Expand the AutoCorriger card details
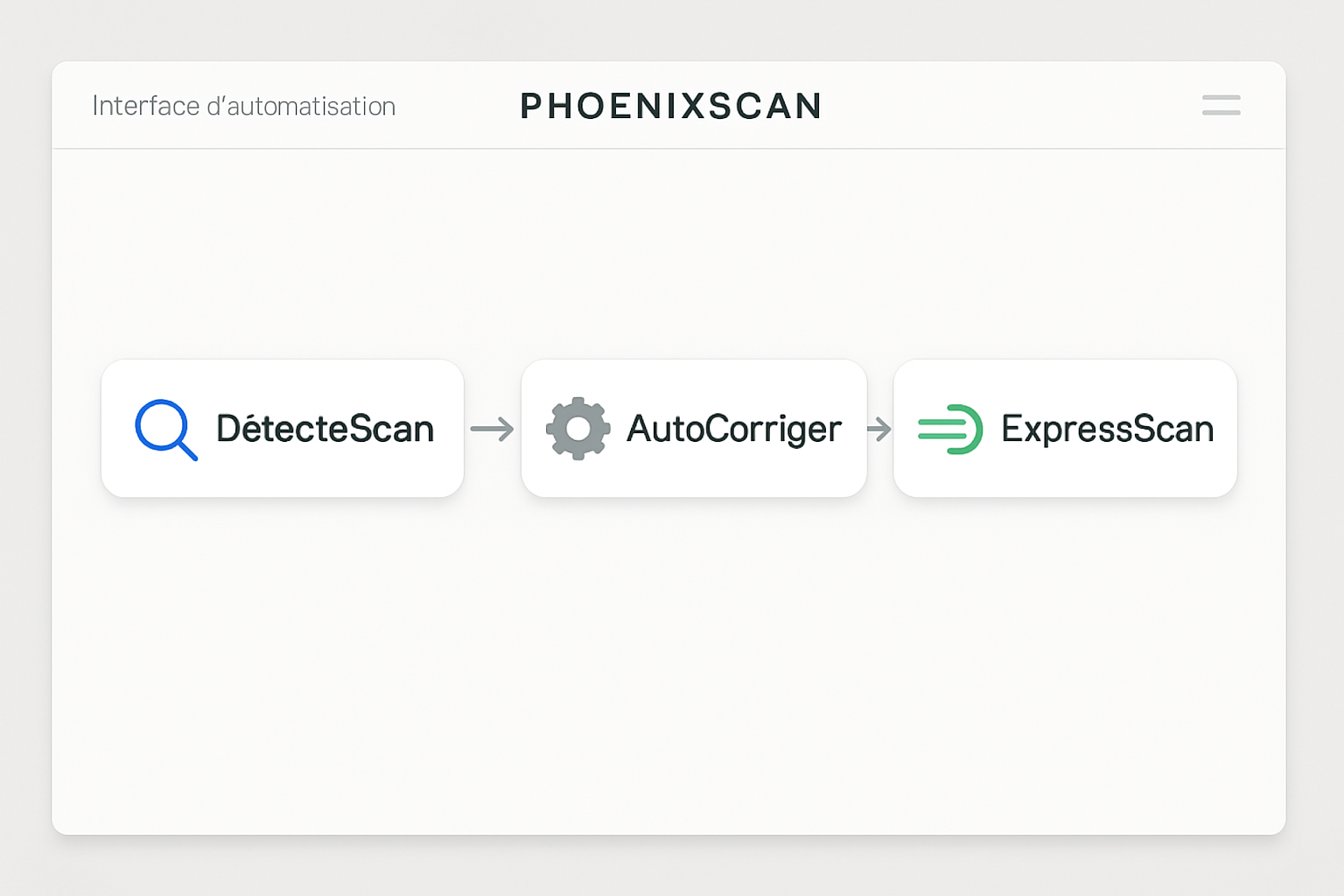The width and height of the screenshot is (1344, 896). (x=693, y=429)
